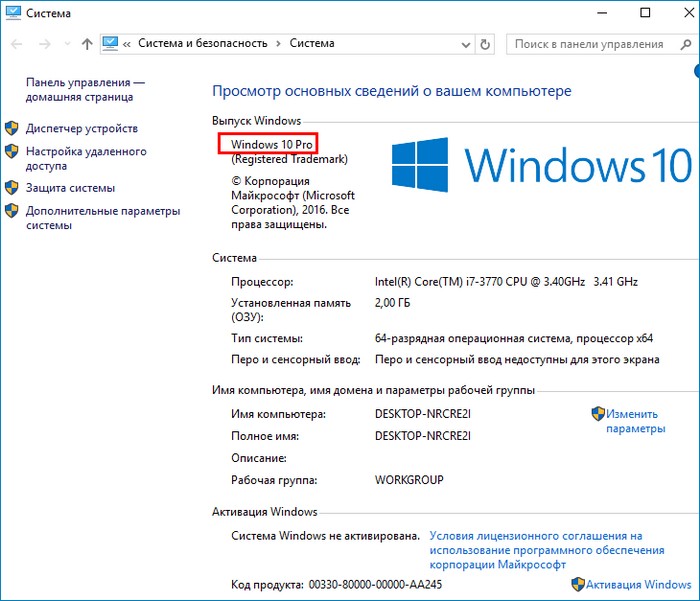Click the shield icon beside Защита системы

(x=12, y=188)
